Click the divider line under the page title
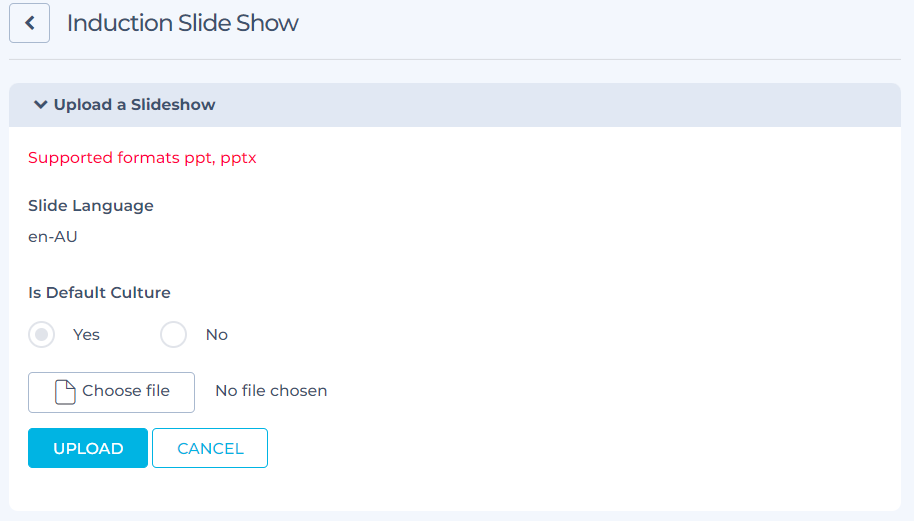Image resolution: width=914 pixels, height=521 pixels. 455,59
